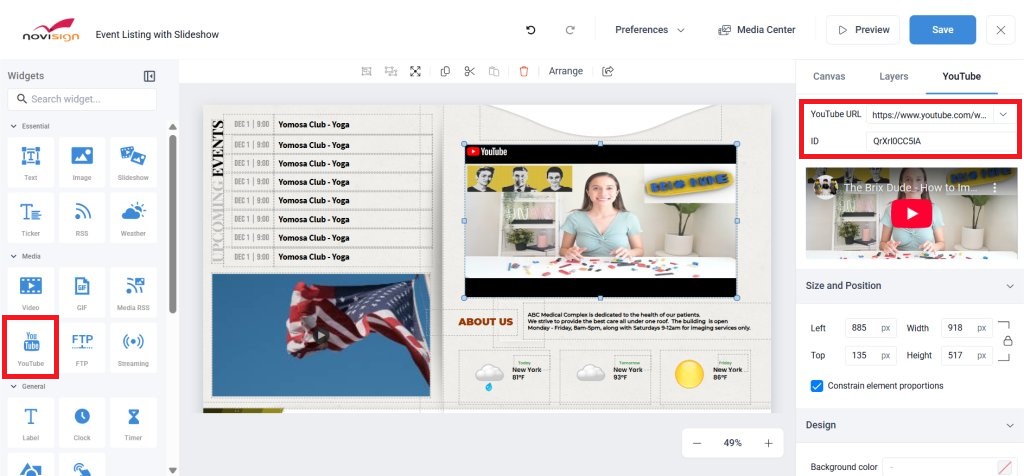Add a Clock widget
Screen dimensions: 1024x476
click(x=82, y=422)
